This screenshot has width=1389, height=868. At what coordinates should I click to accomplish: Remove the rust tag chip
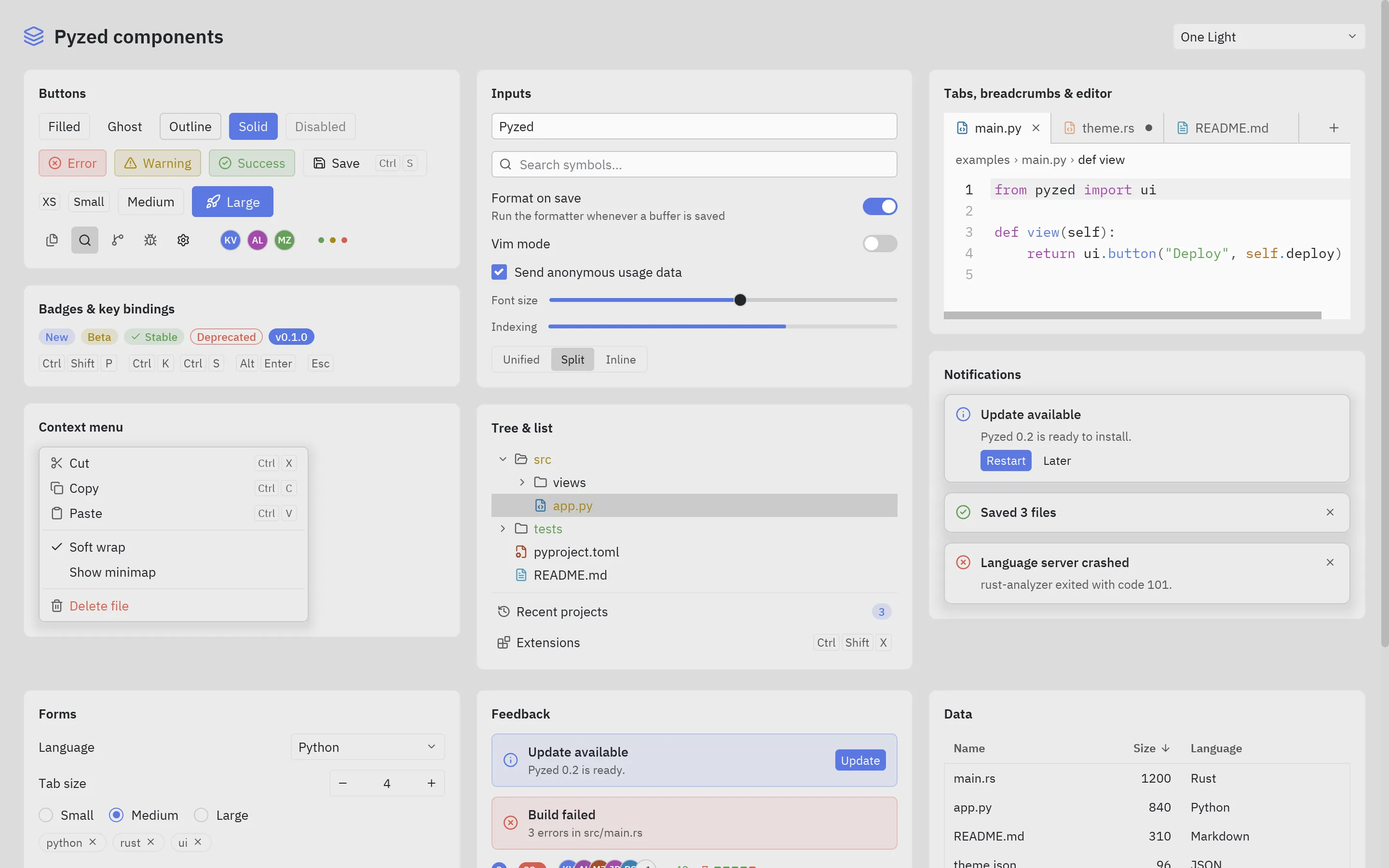(x=150, y=841)
